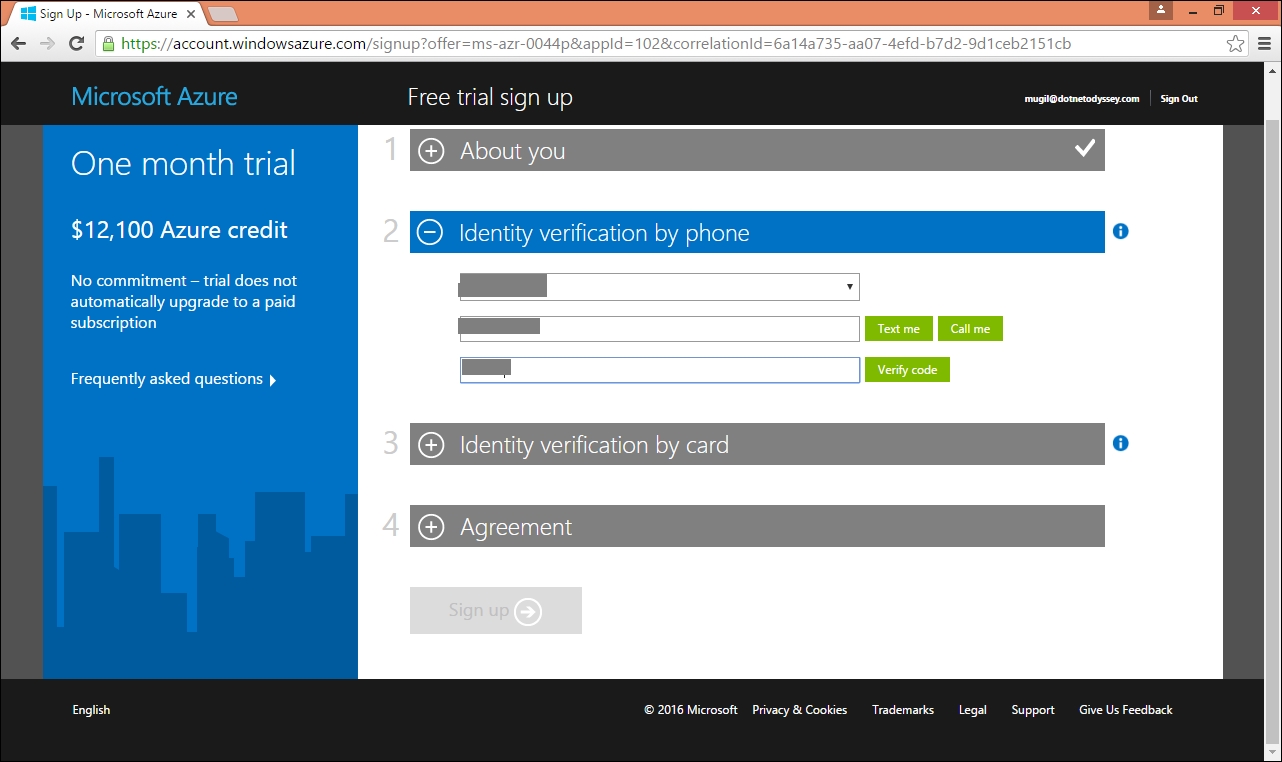The image size is (1282, 762).
Task: Open Frequently asked questions link
Action: tap(173, 379)
